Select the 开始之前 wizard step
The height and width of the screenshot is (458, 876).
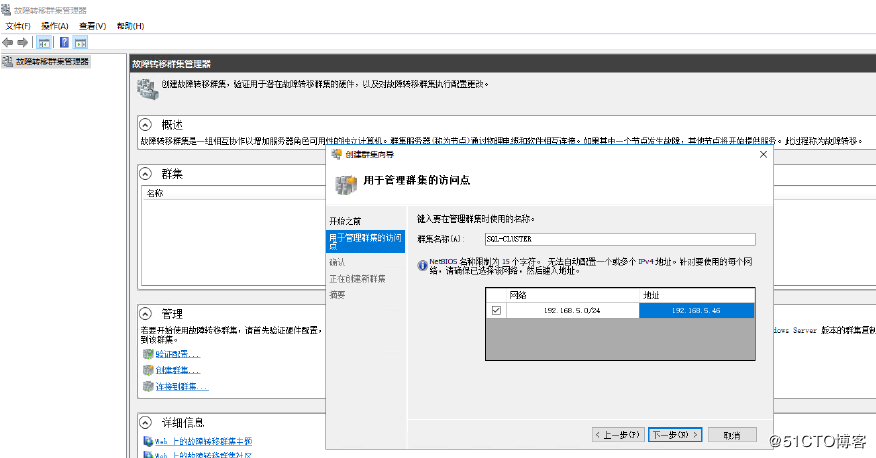click(345, 221)
